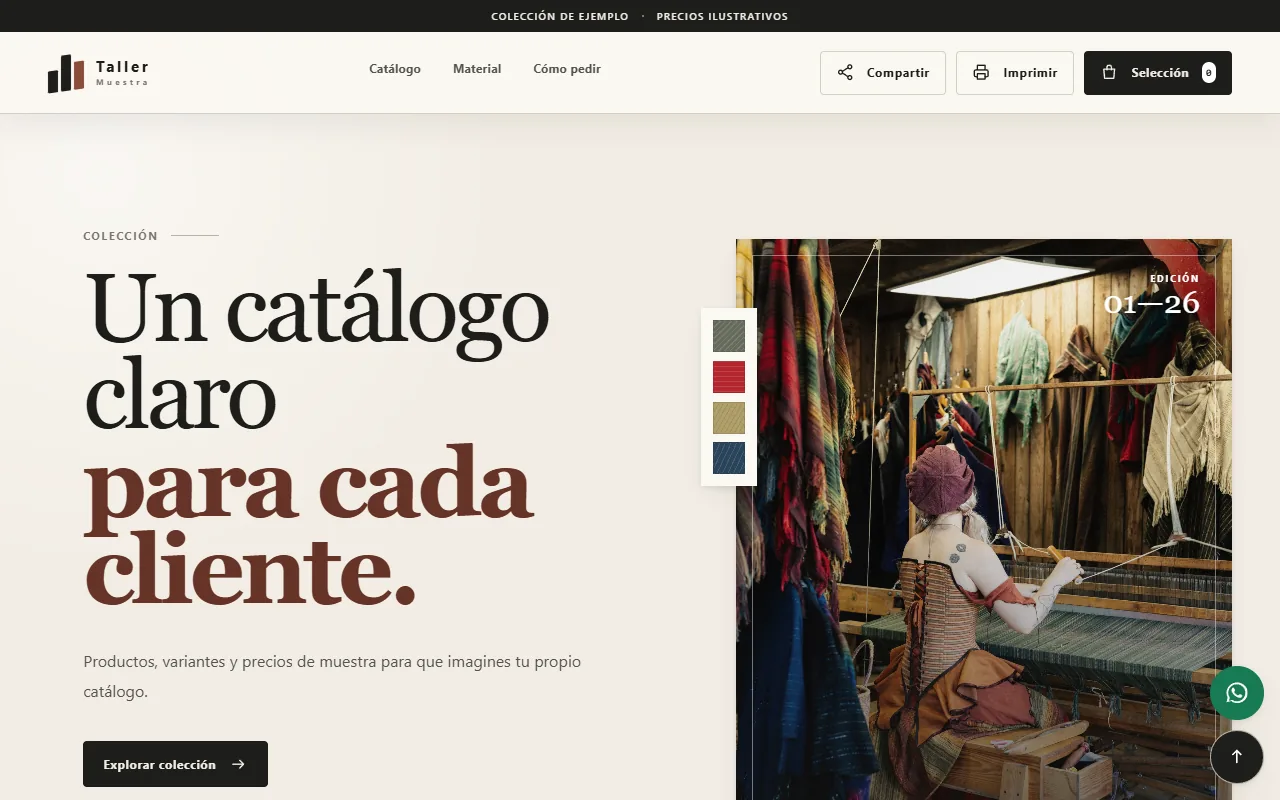Click the 'EDICIÓN' label on the image
The width and height of the screenshot is (1280, 800).
[x=1174, y=279]
